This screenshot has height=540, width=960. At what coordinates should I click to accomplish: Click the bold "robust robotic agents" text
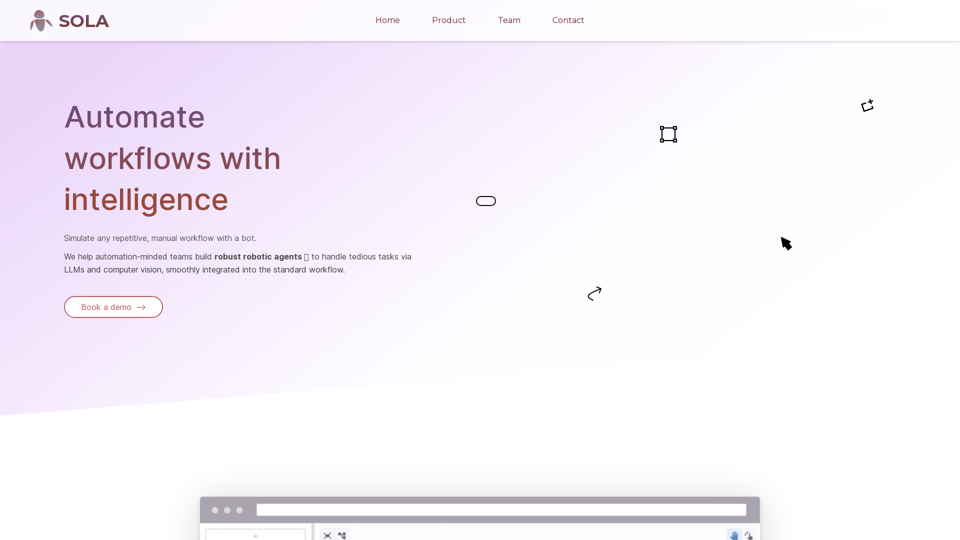point(257,257)
